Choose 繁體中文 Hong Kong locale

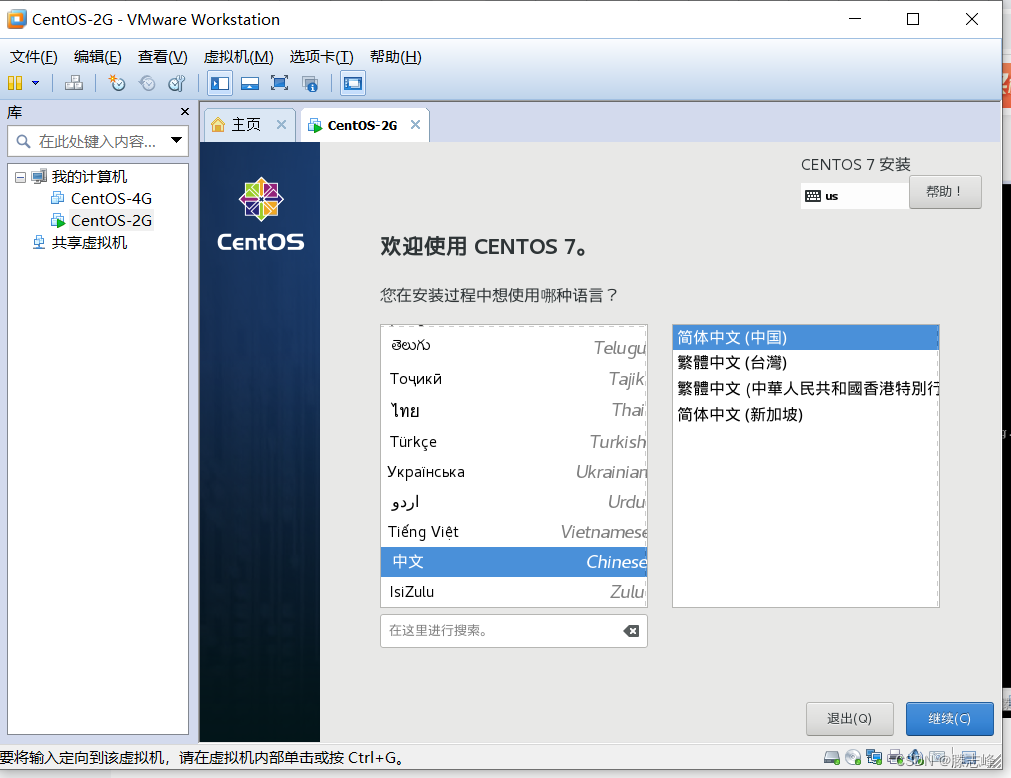(805, 388)
